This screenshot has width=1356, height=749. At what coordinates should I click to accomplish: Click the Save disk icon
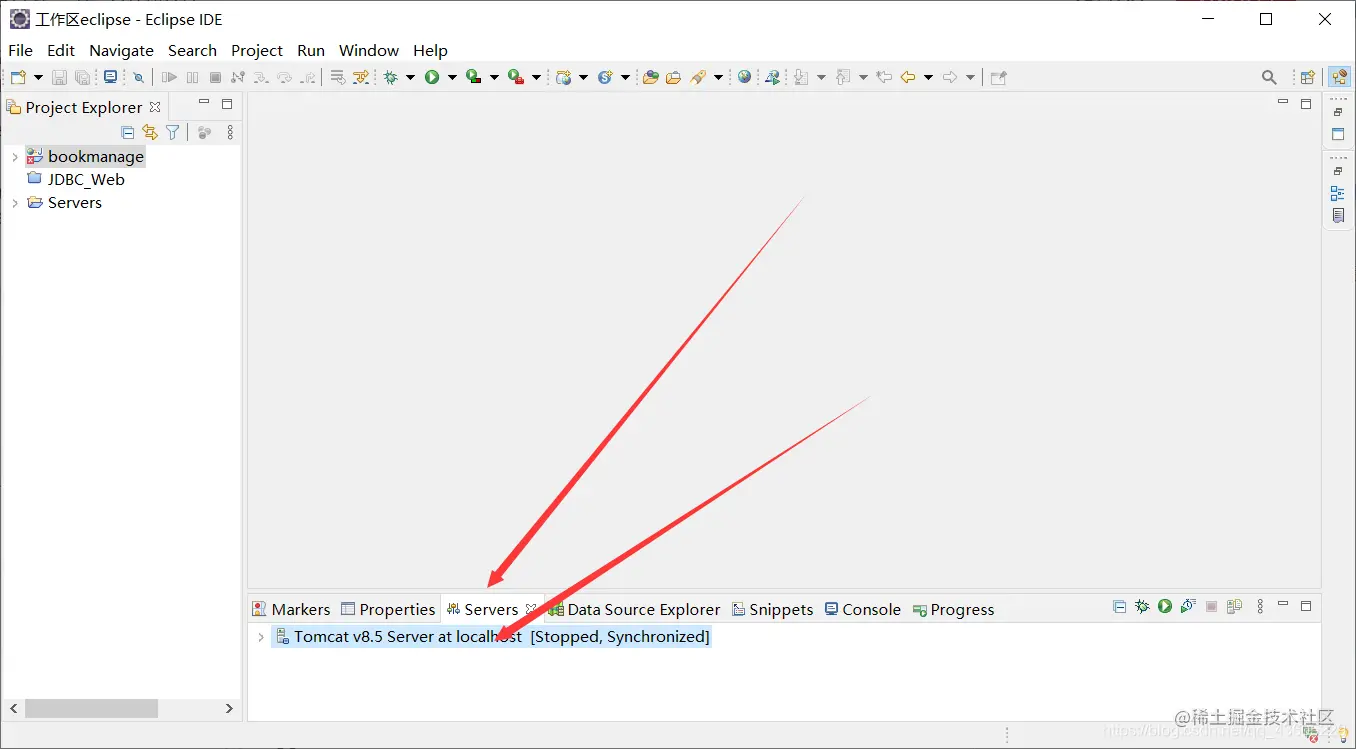[x=59, y=77]
